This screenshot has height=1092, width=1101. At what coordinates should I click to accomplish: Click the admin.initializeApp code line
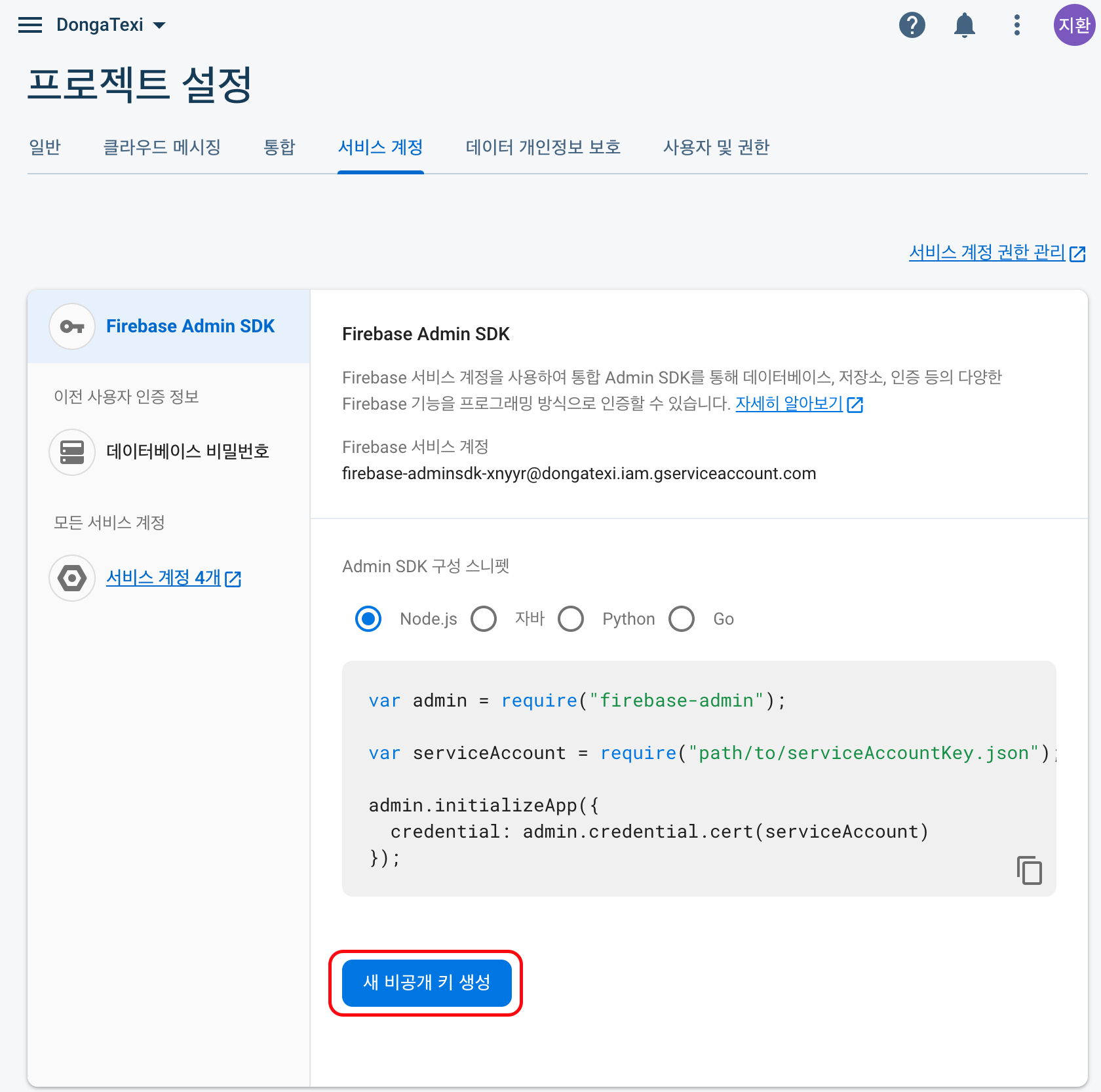pyautogui.click(x=484, y=806)
